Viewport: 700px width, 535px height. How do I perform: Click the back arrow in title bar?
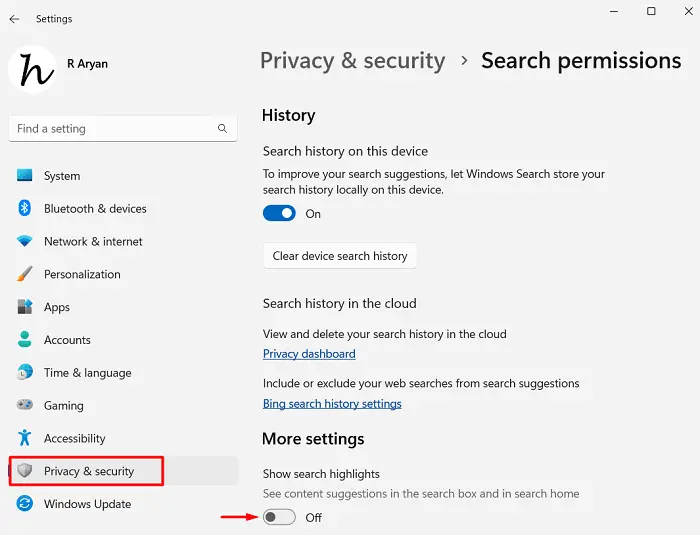(x=14, y=19)
